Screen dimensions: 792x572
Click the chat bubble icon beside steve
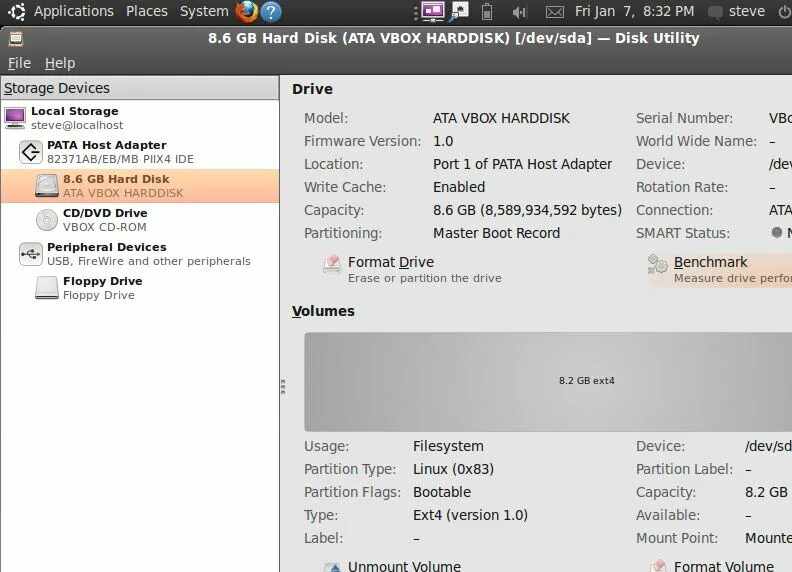pyautogui.click(x=715, y=12)
